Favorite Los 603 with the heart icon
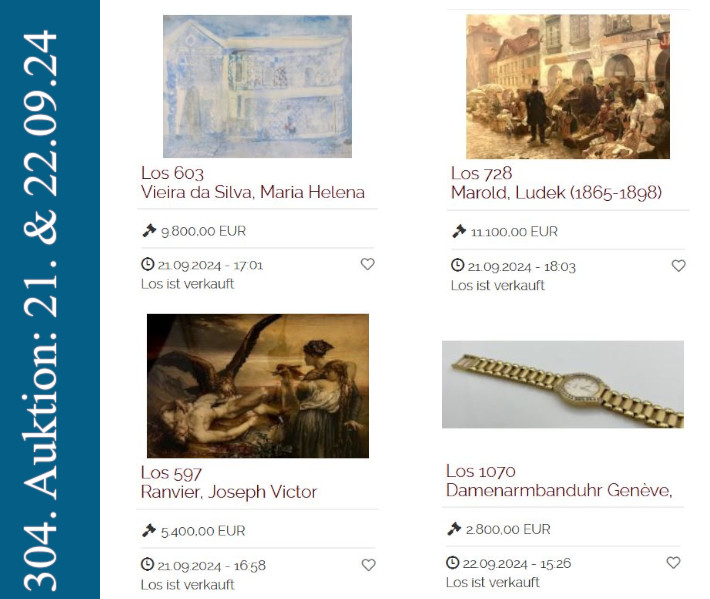The height and width of the screenshot is (599, 710). tap(367, 264)
